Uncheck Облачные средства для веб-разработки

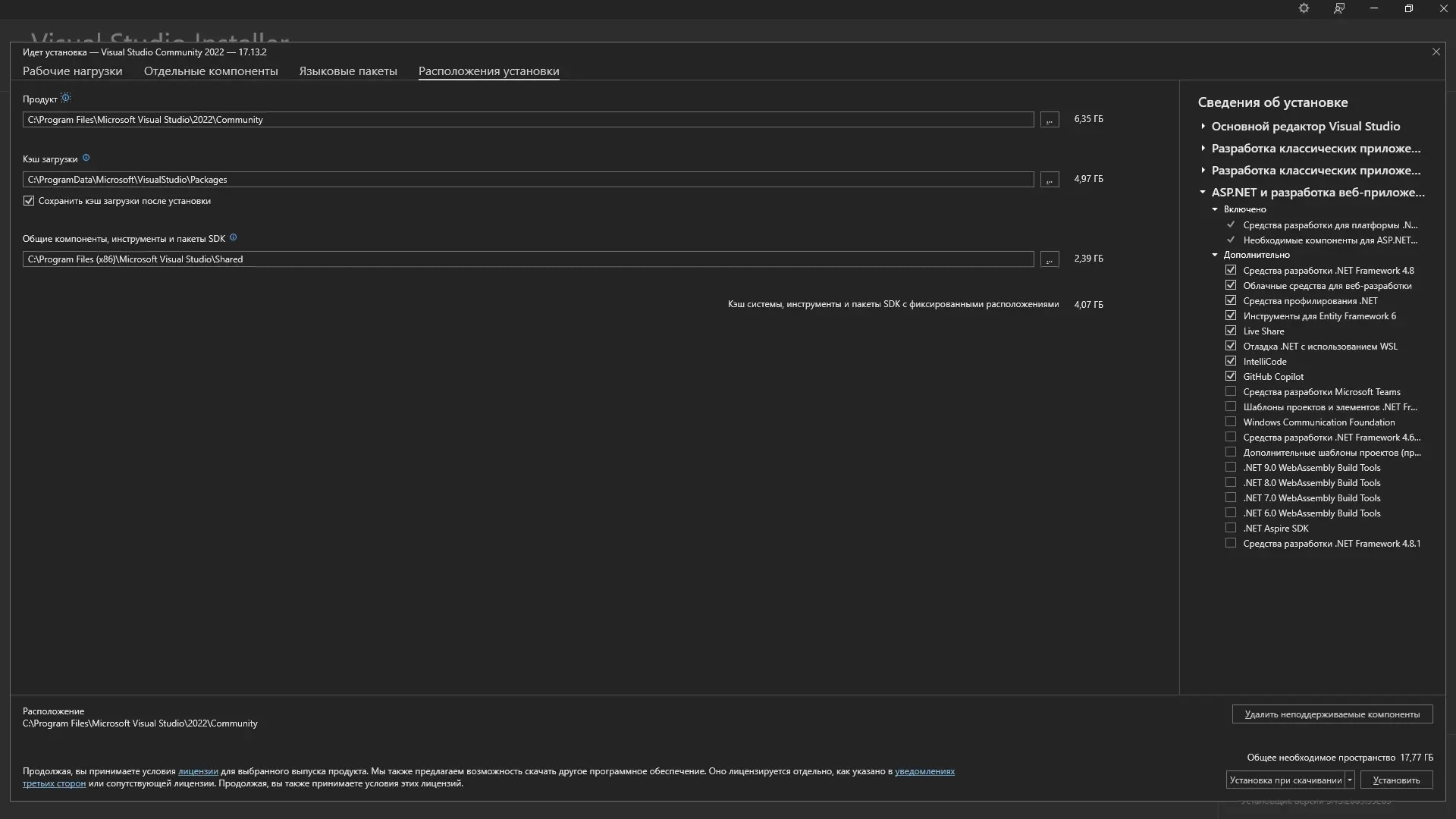(x=1231, y=285)
